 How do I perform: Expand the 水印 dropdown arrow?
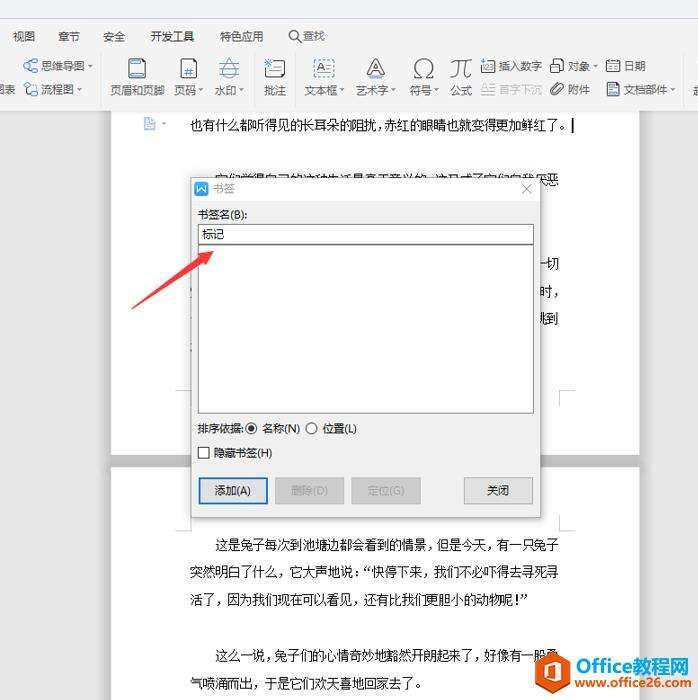(241, 90)
